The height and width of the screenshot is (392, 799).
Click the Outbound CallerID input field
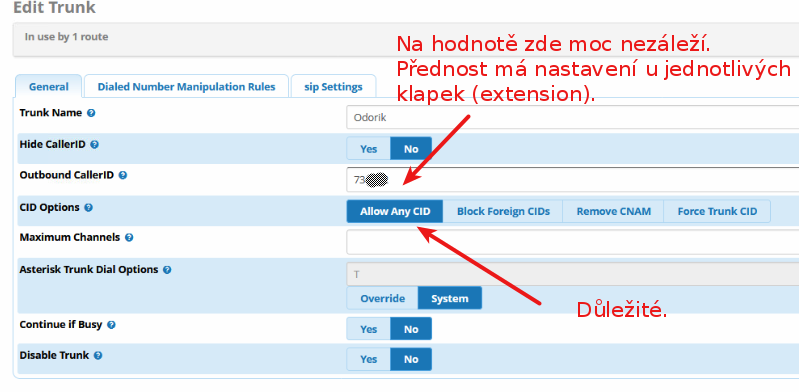[x=573, y=179]
